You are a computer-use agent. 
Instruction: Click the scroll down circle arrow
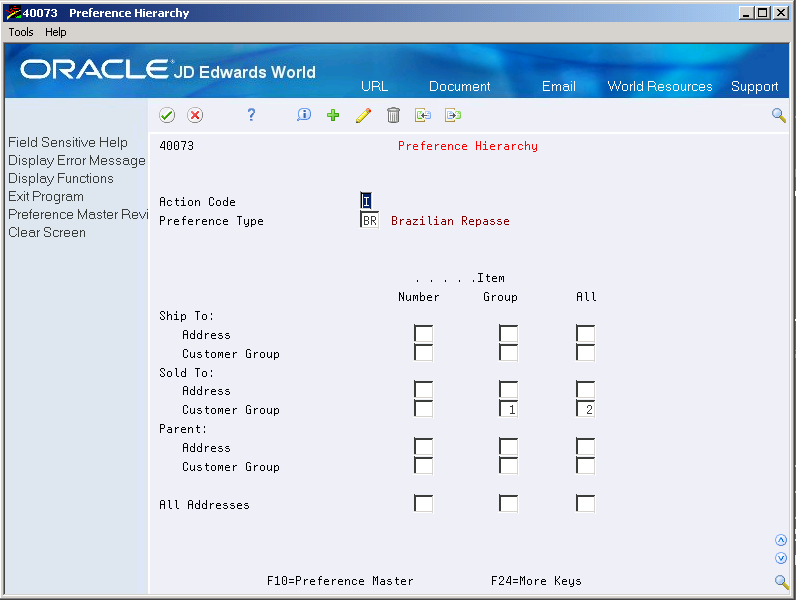point(781,558)
